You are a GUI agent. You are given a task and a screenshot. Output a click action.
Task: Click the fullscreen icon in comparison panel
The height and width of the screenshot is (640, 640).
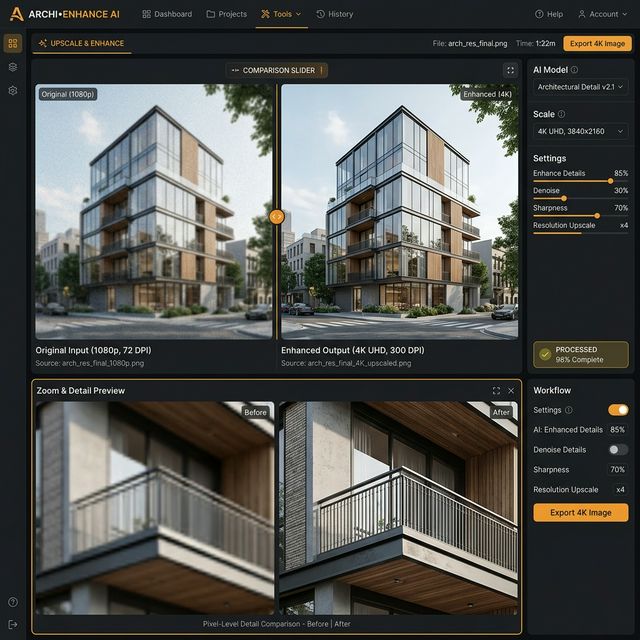coord(510,71)
